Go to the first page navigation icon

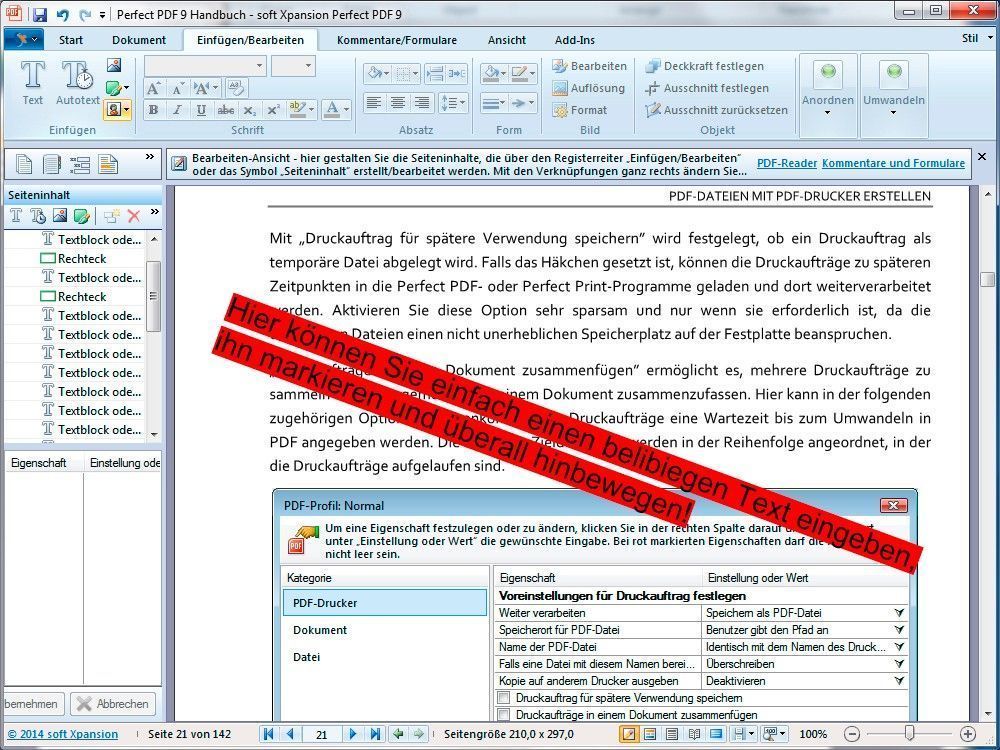(x=268, y=734)
